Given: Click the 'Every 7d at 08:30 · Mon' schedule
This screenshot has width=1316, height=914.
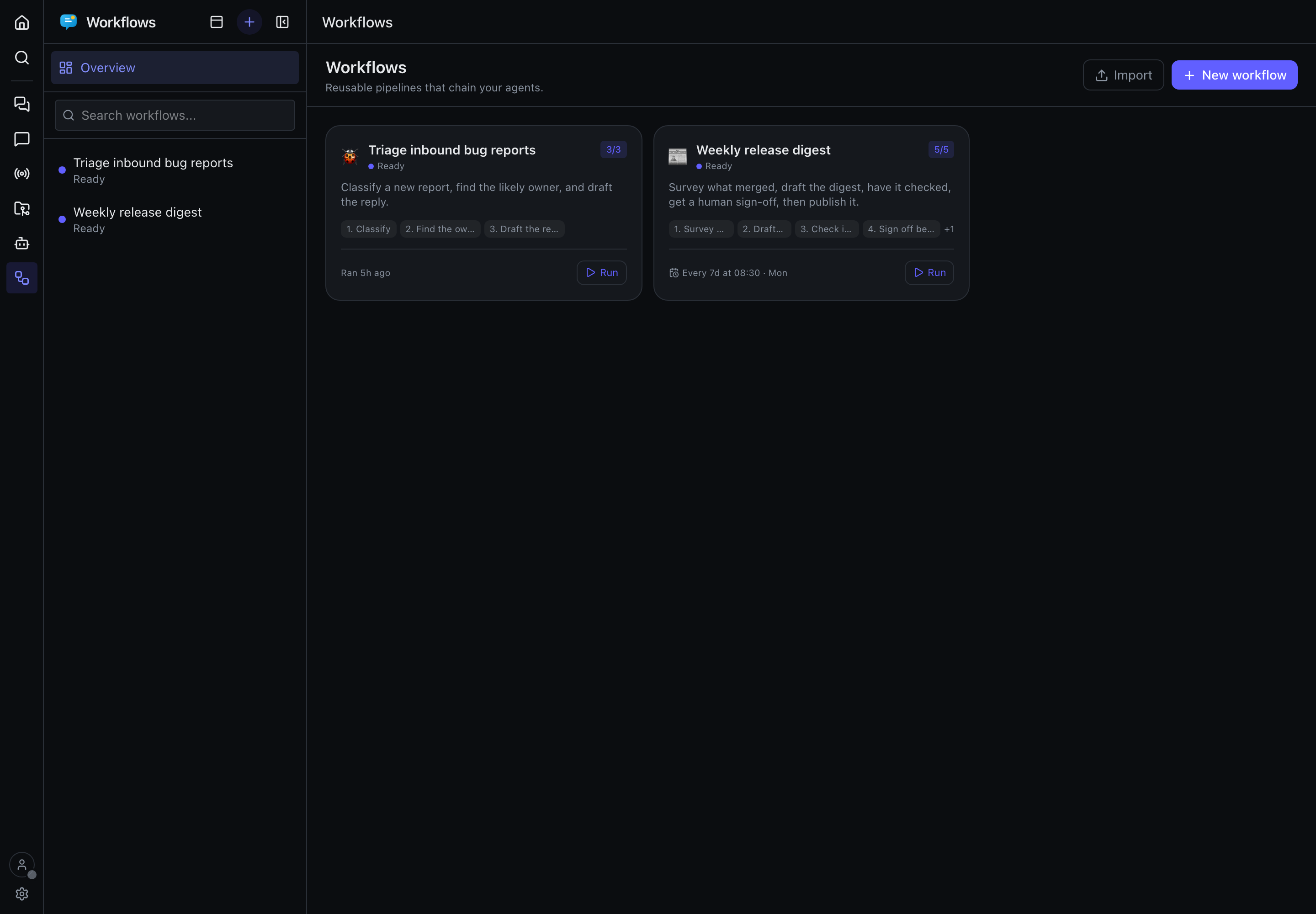Looking at the screenshot, I should coord(728,273).
